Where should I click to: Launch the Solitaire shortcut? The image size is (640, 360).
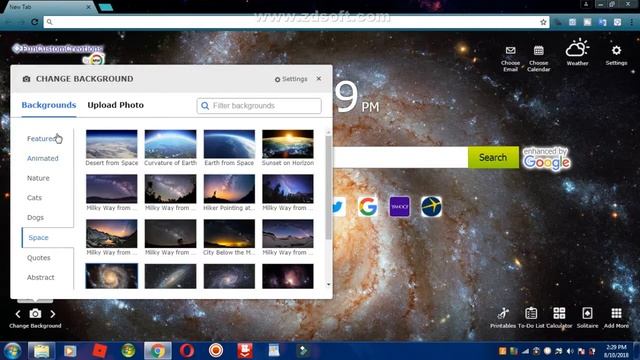[x=587, y=318]
